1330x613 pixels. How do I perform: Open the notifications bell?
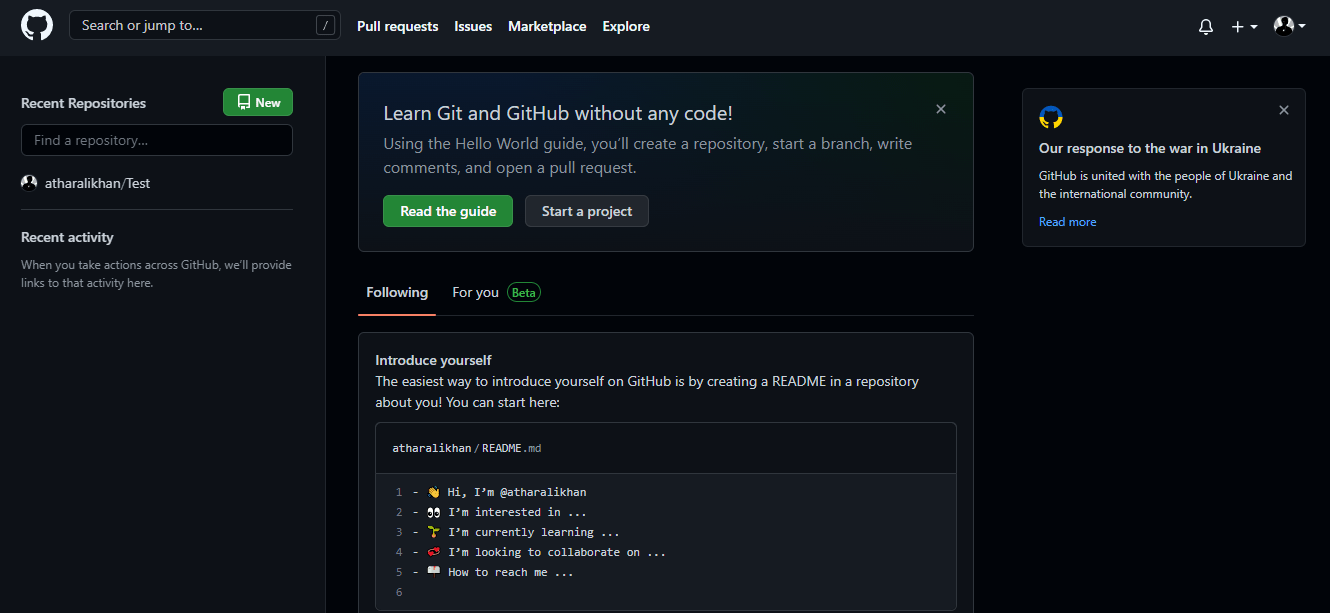click(x=1205, y=27)
